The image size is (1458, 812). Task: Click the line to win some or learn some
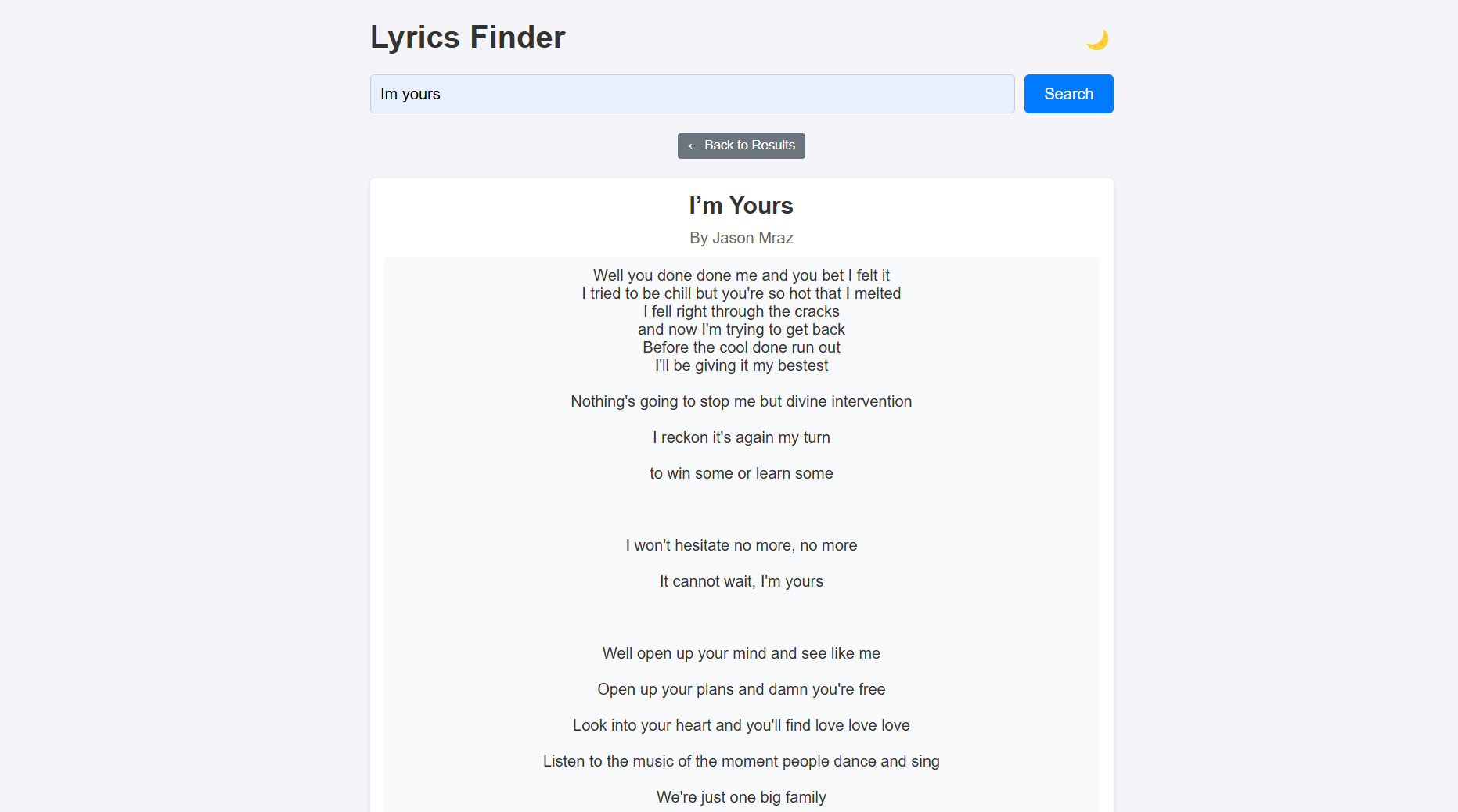tap(741, 473)
